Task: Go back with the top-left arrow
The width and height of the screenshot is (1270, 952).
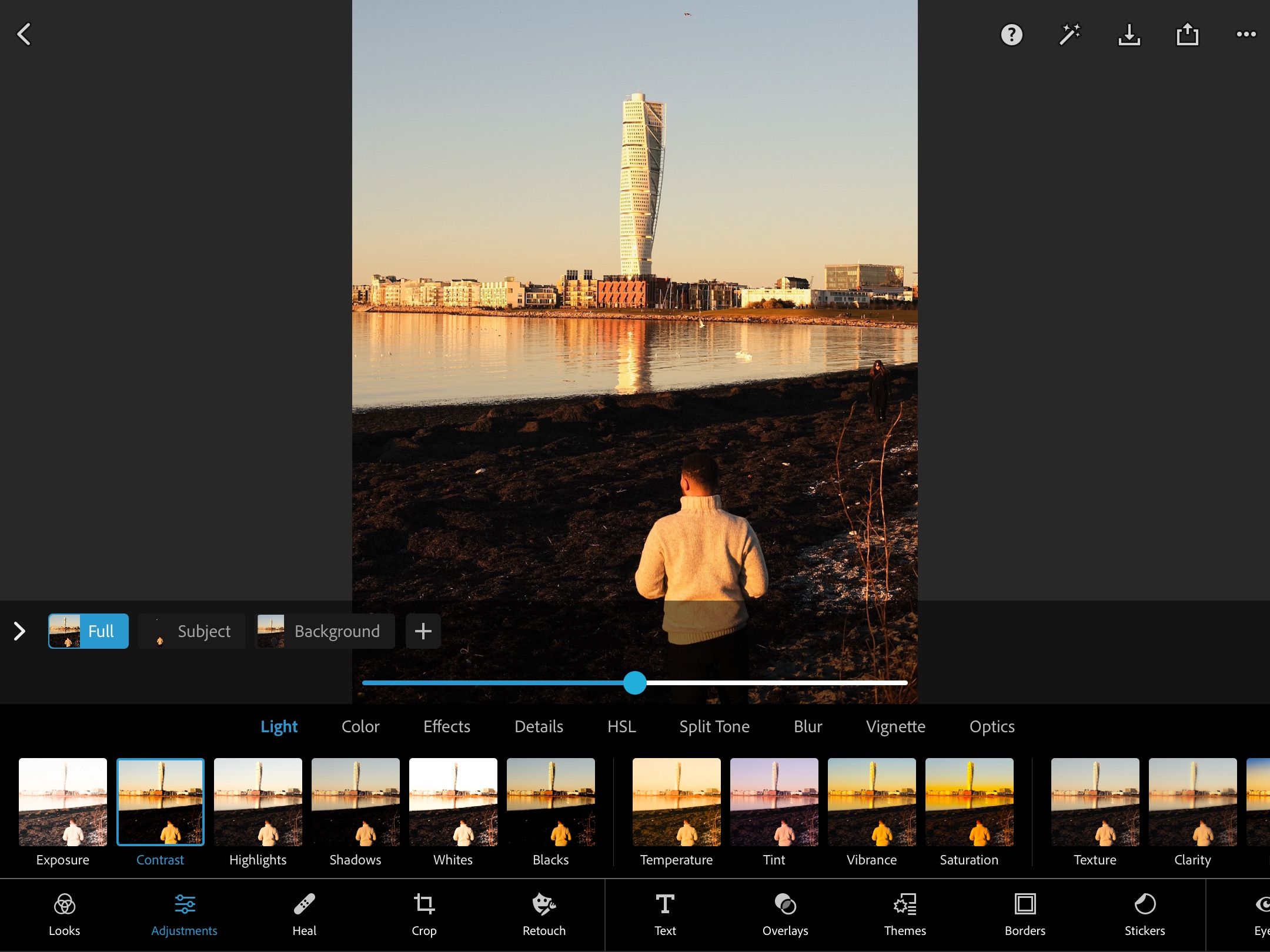Action: [24, 35]
